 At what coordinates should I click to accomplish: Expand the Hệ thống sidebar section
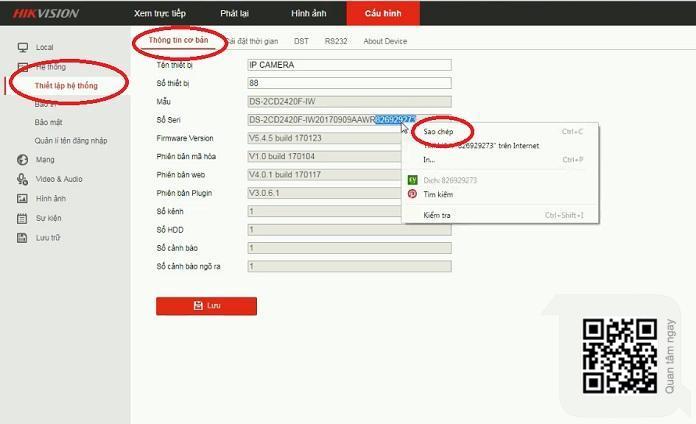coord(51,67)
